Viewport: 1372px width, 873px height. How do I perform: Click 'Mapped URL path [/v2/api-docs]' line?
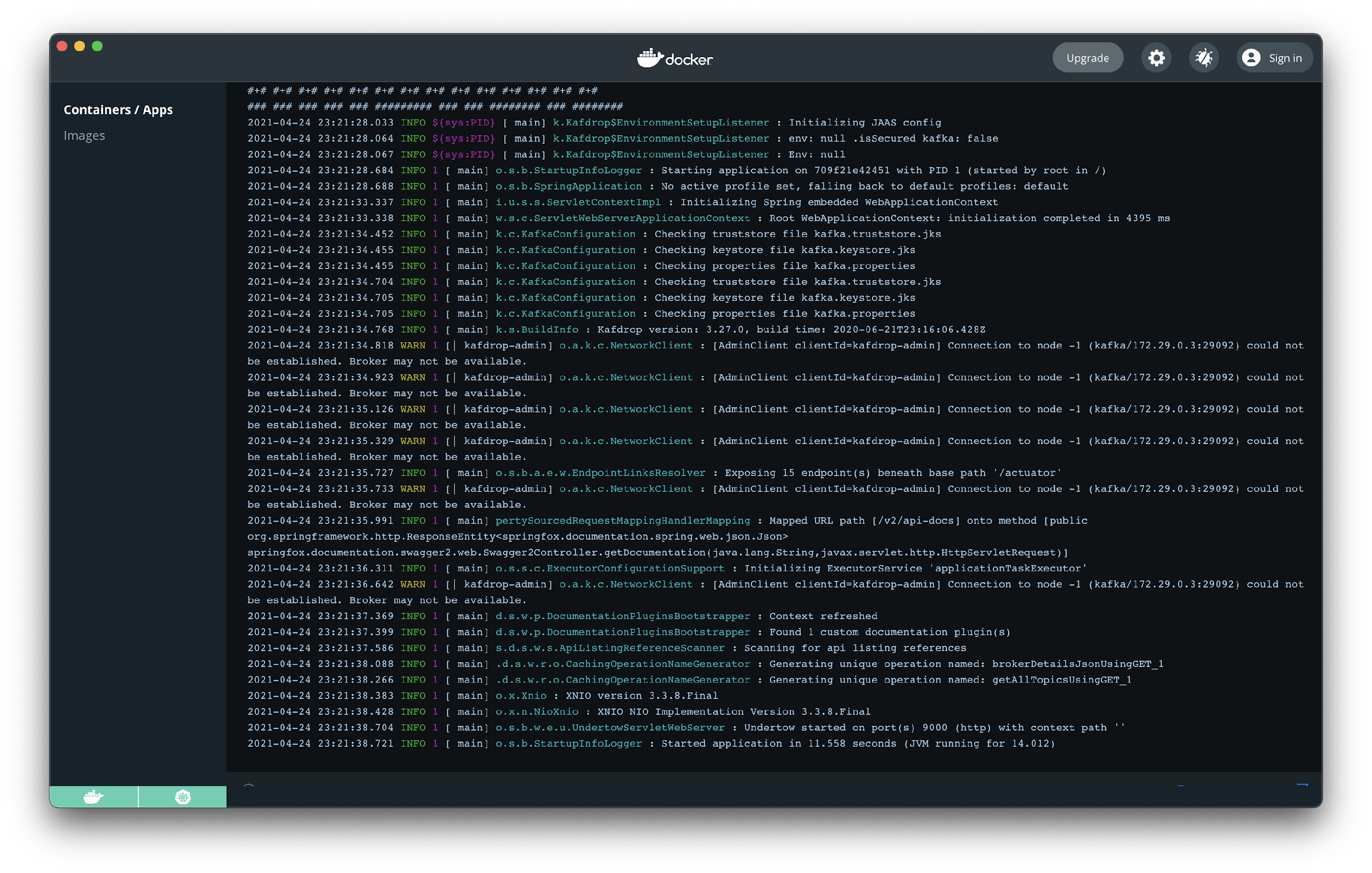tap(668, 536)
